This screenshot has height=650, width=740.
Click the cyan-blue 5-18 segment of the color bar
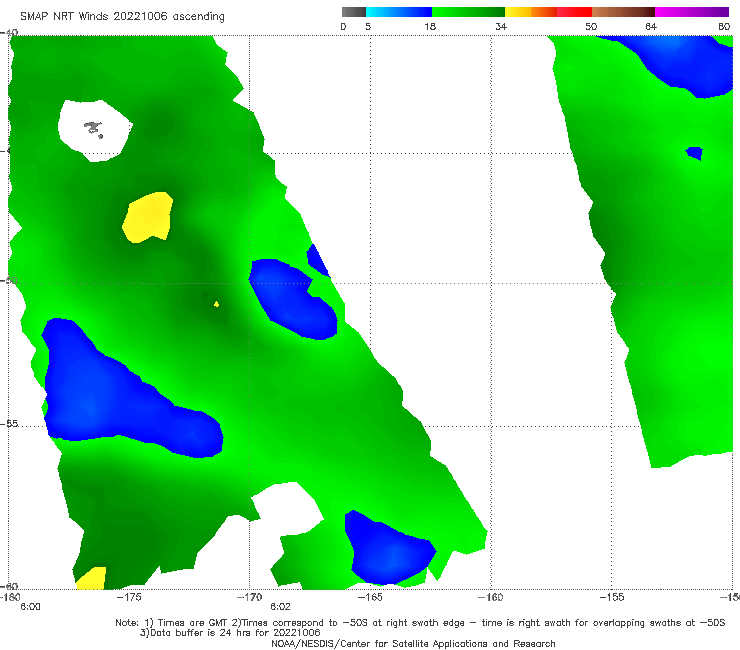click(399, 12)
